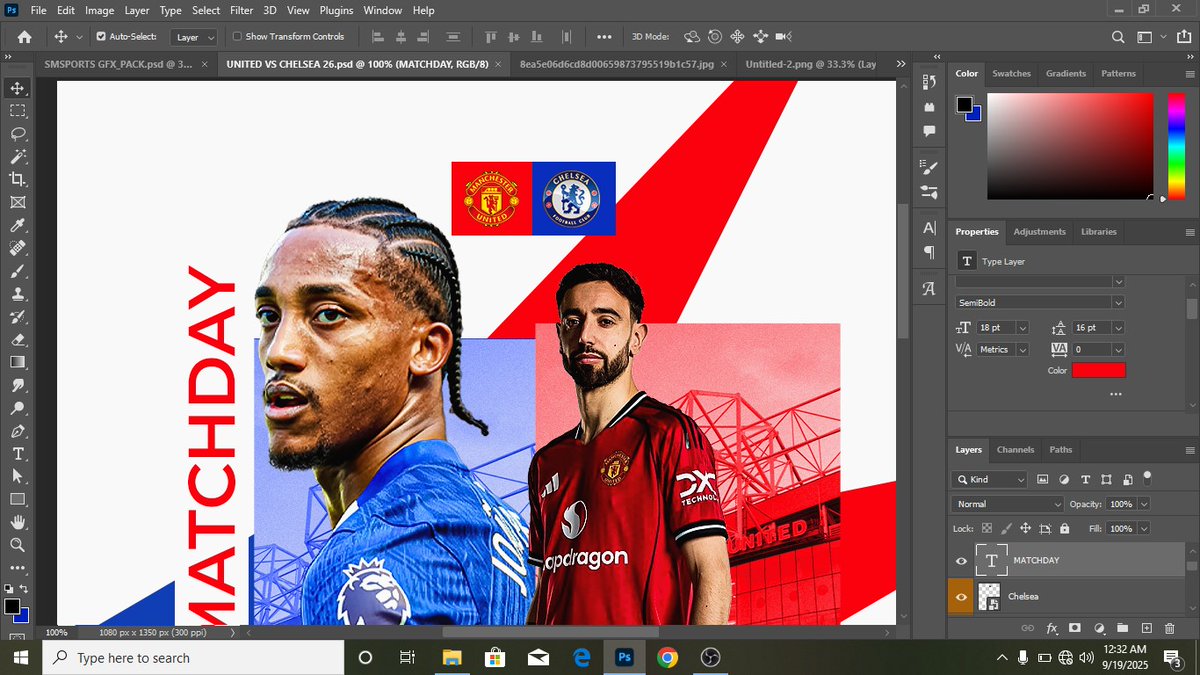Open the Normal blend mode dropdown
Viewport: 1200px width, 675px height.
pos(1008,504)
